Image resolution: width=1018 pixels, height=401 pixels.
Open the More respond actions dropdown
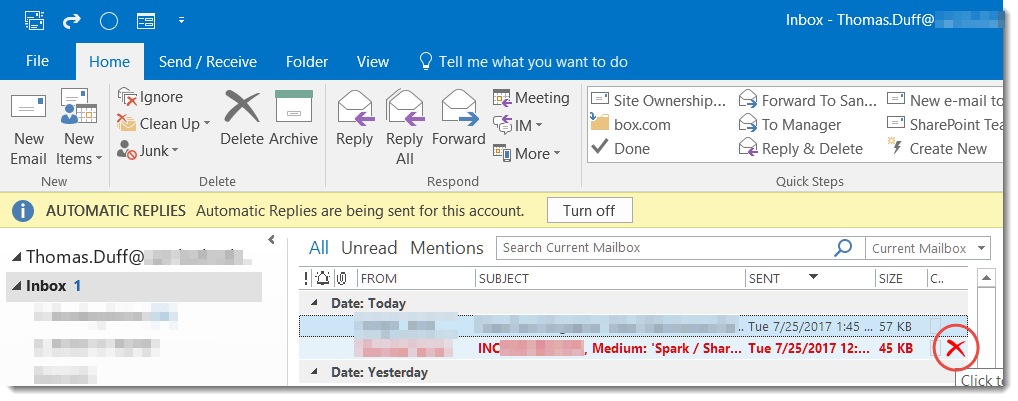tap(527, 154)
